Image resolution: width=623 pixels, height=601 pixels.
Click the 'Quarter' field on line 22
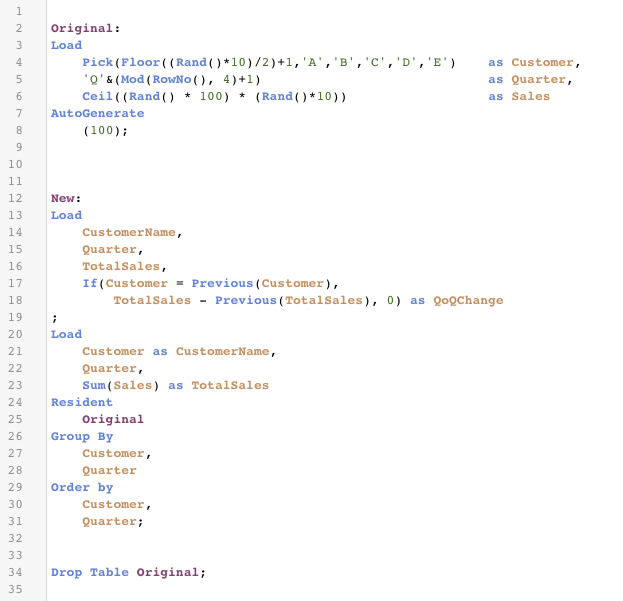[109, 369]
